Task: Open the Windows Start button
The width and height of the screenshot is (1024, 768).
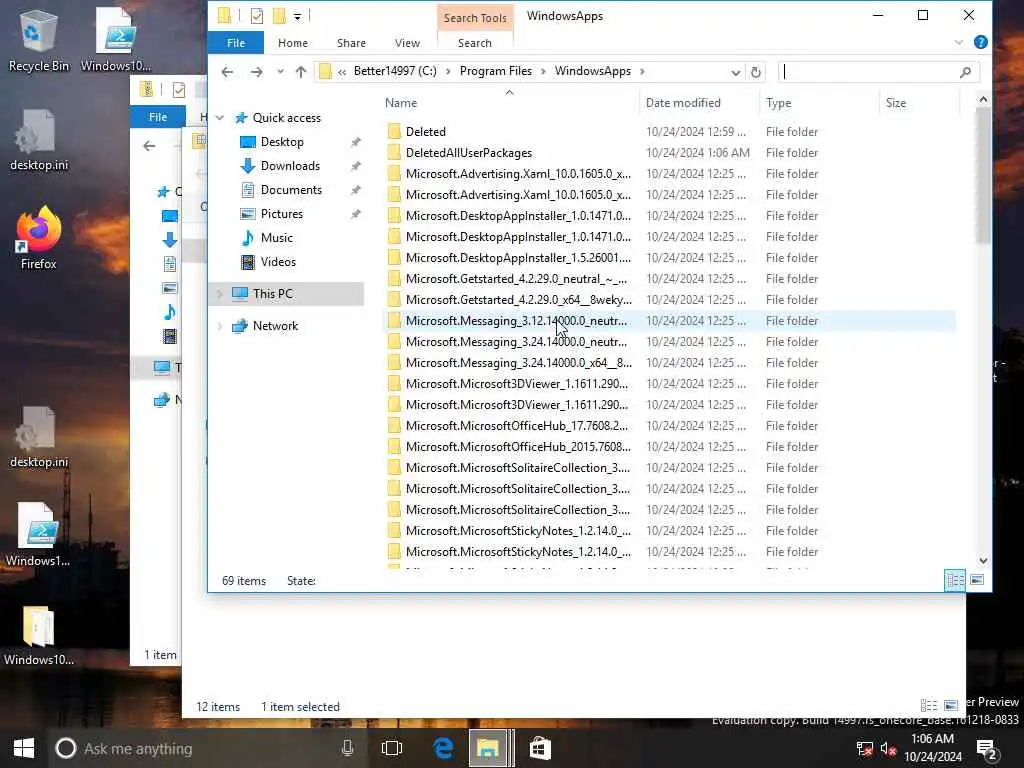Action: [24, 748]
